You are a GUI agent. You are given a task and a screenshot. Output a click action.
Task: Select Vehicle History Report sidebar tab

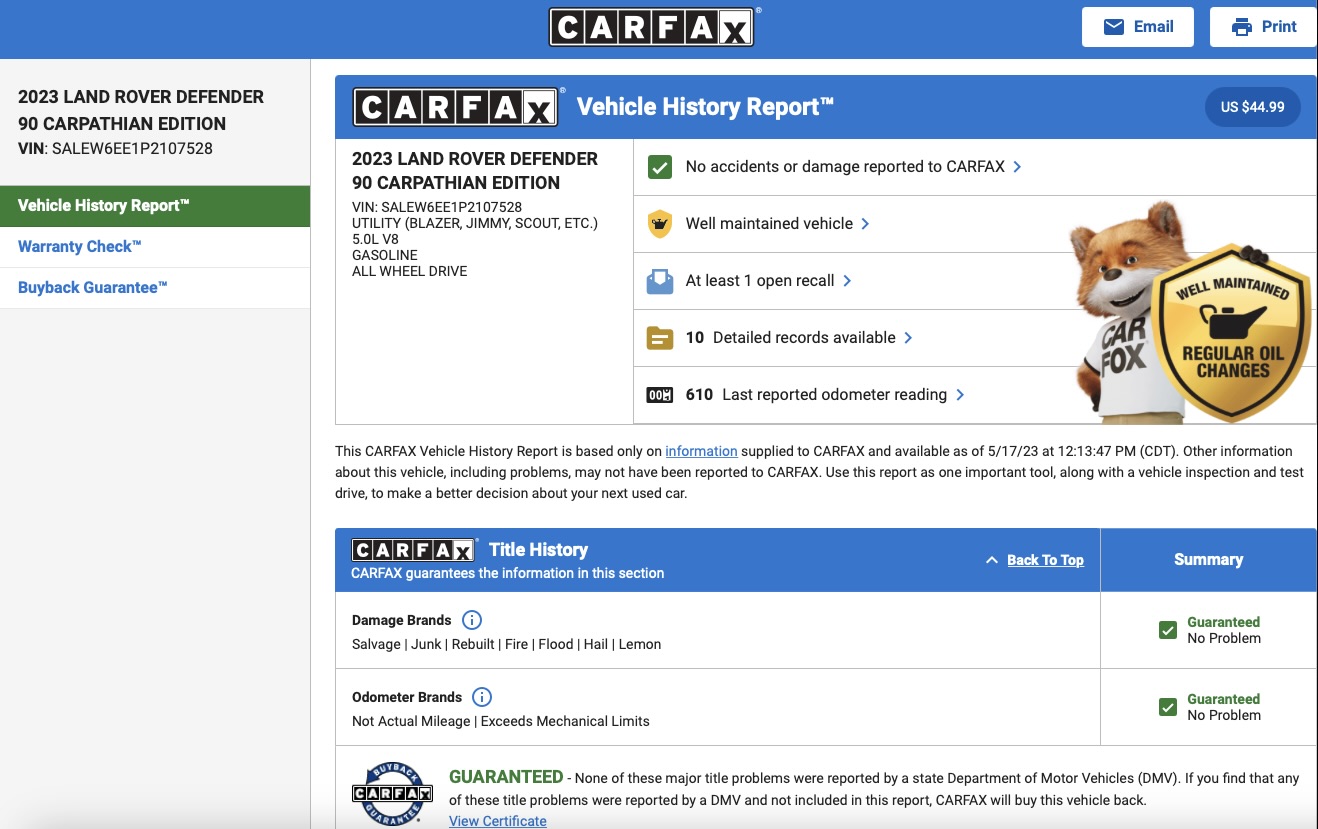155,206
